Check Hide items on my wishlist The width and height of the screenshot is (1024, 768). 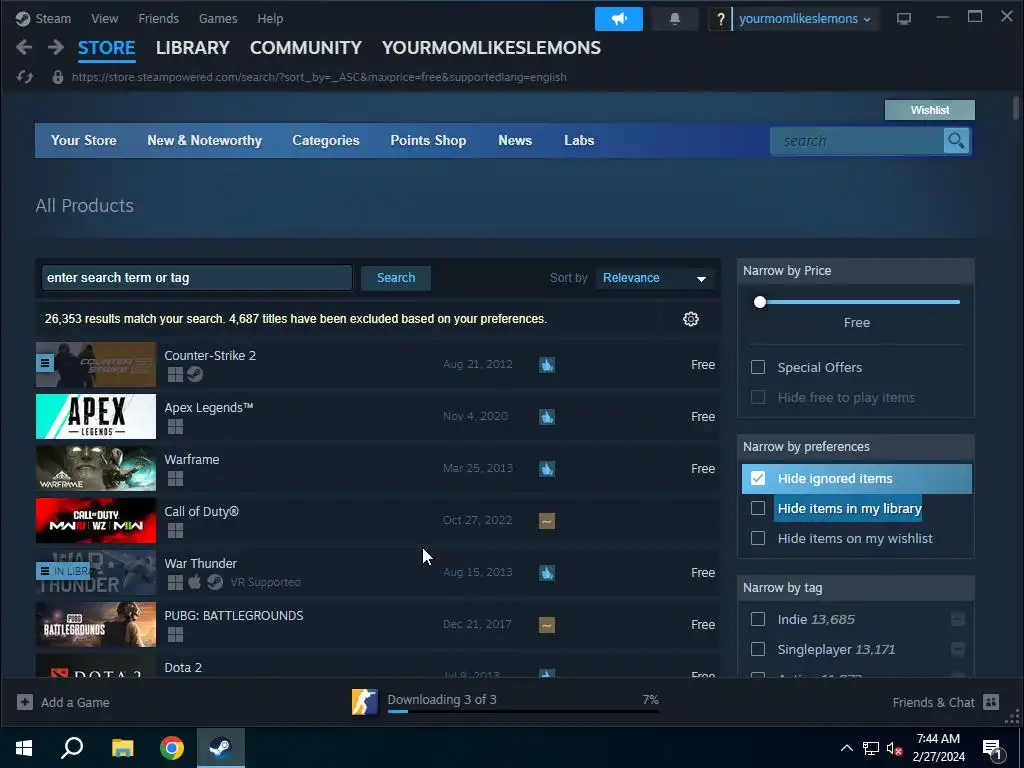pos(758,538)
